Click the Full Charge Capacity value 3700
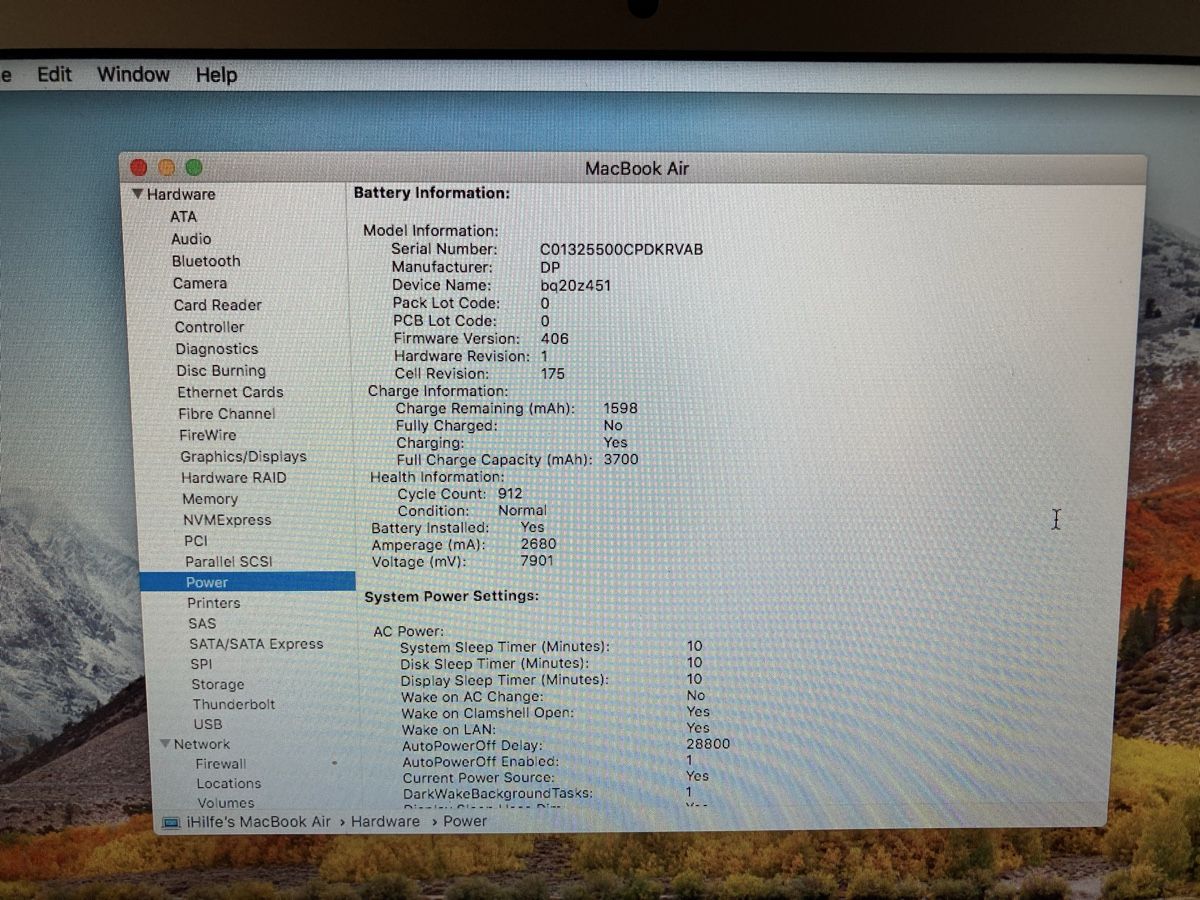Screen dimensions: 1200x900 (x=620, y=460)
